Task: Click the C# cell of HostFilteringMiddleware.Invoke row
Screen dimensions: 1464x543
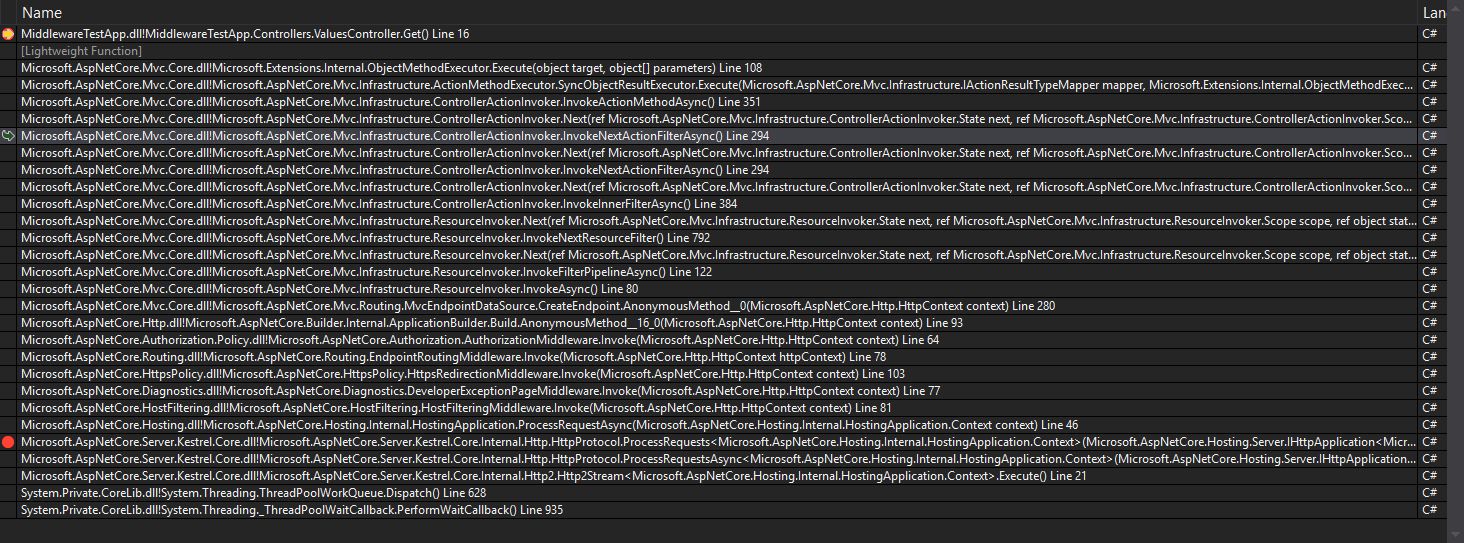Action: [1429, 408]
